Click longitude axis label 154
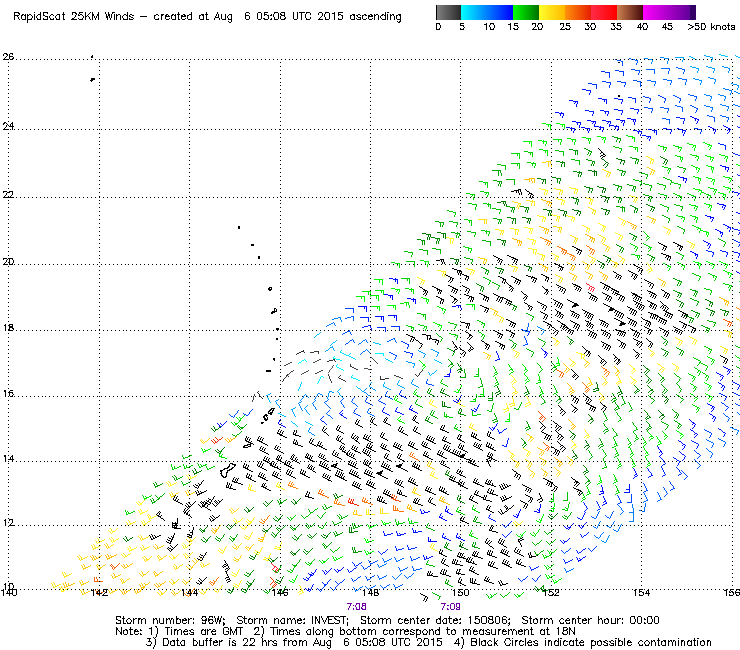 tap(641, 593)
